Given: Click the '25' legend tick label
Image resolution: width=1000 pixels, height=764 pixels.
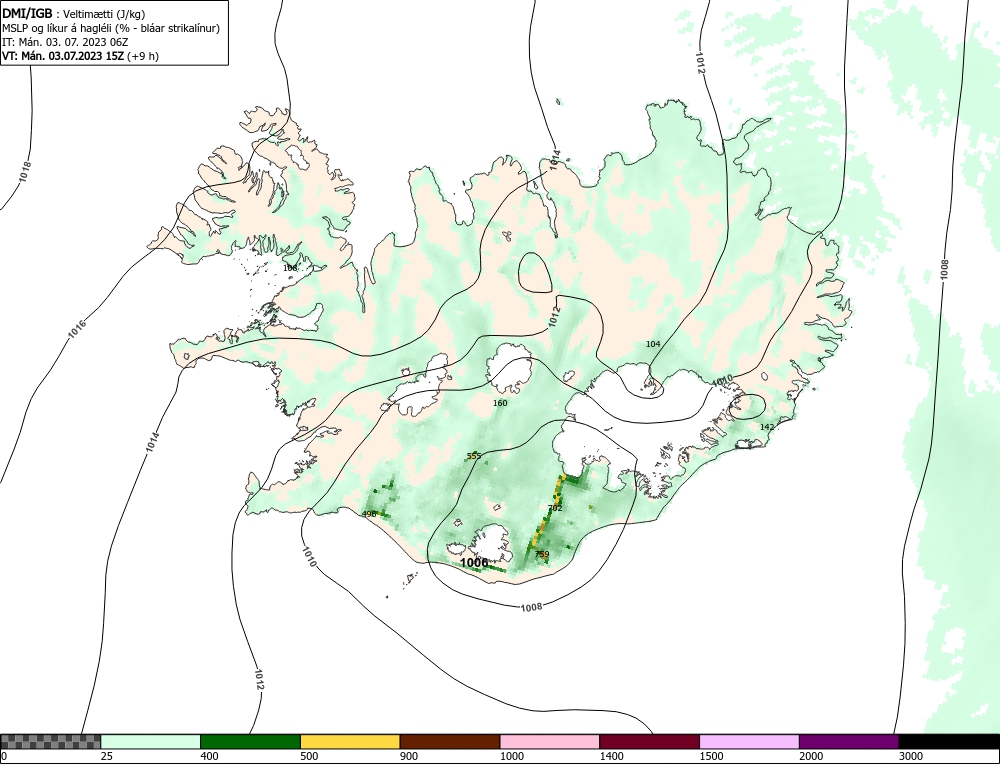Looking at the screenshot, I should pyautogui.click(x=106, y=756).
